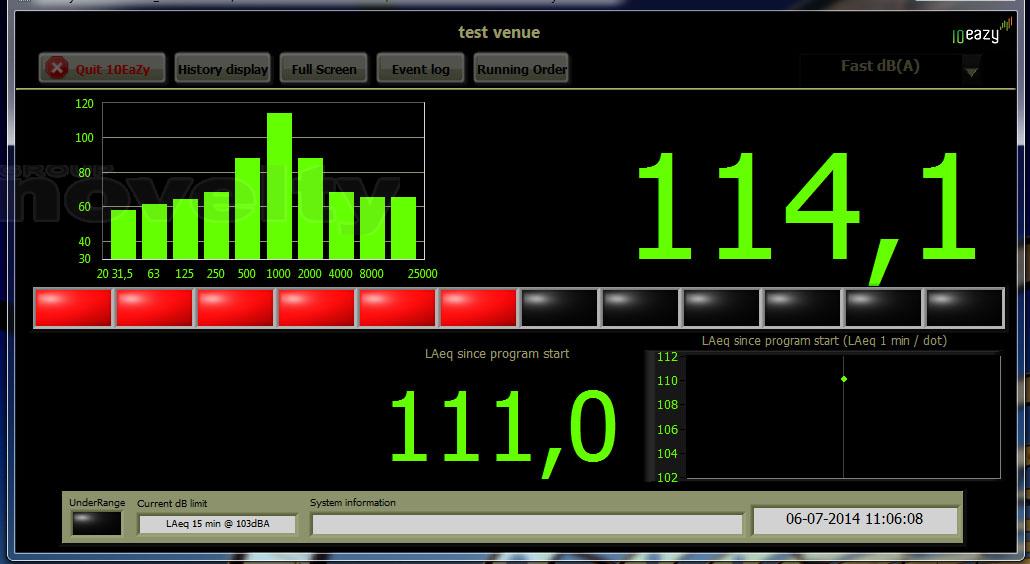Click the LAeq 15 min @ 103dBA limit field
The image size is (1030, 564).
[217, 524]
